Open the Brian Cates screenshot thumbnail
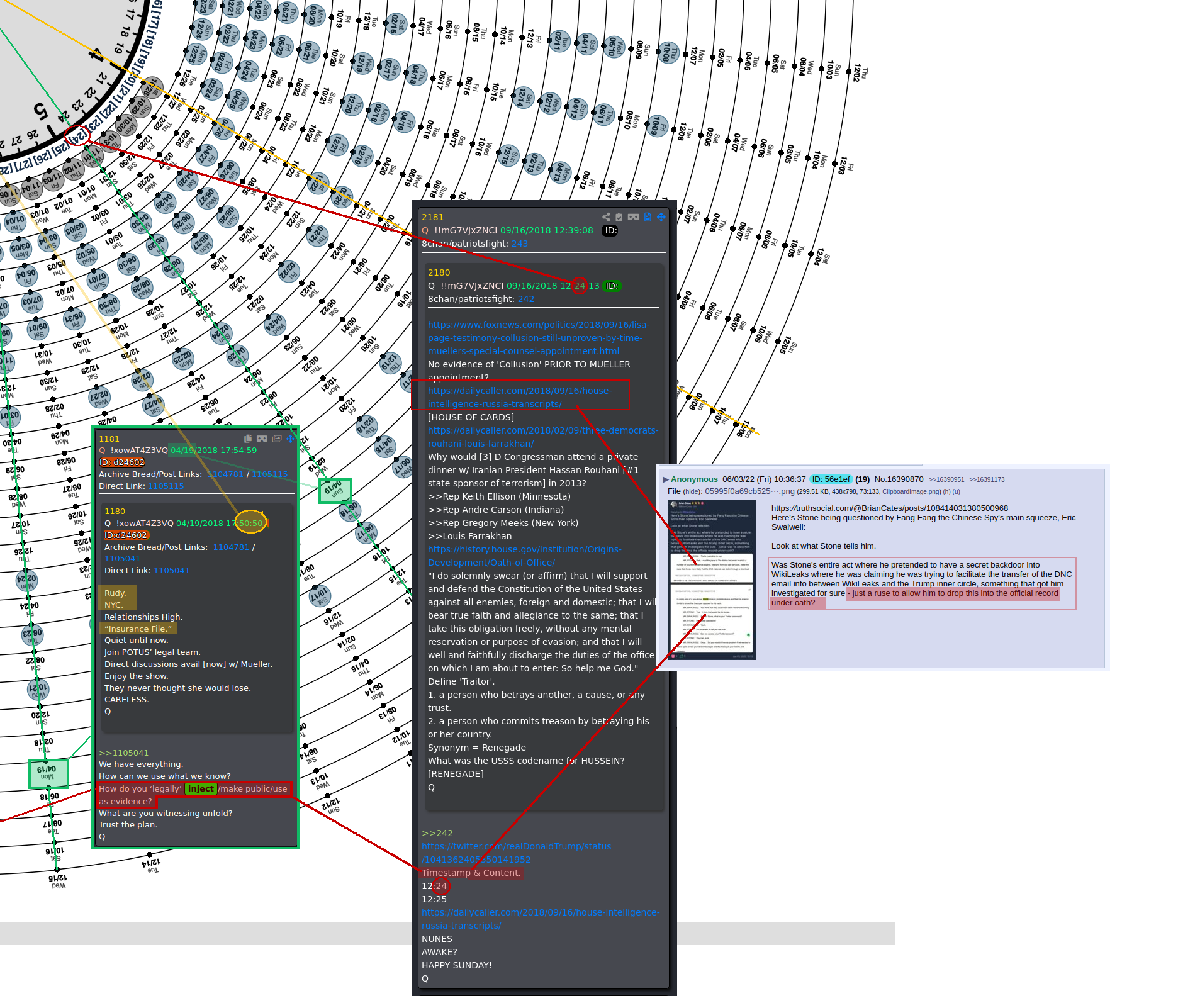The height and width of the screenshot is (1008, 1195). tap(712, 580)
